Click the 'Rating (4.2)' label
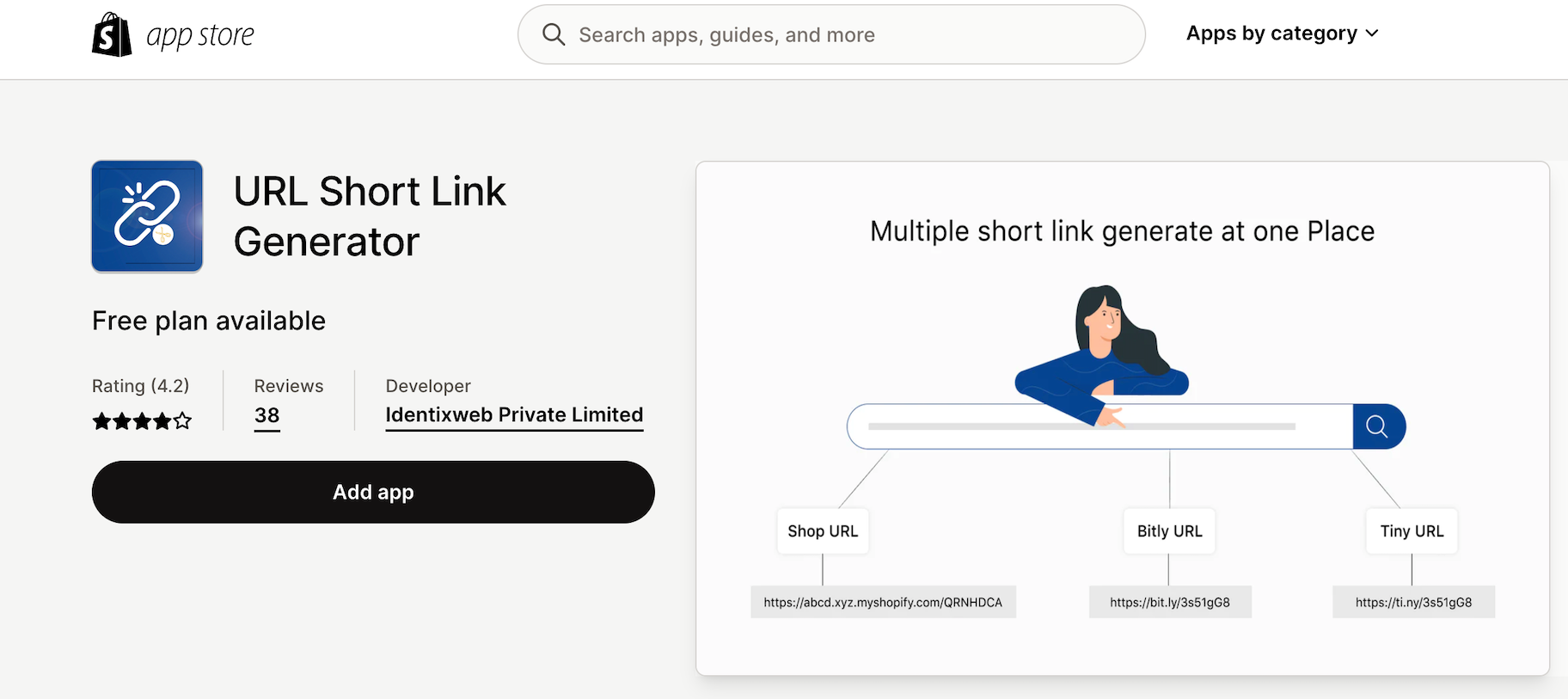1568x699 pixels. point(141,386)
